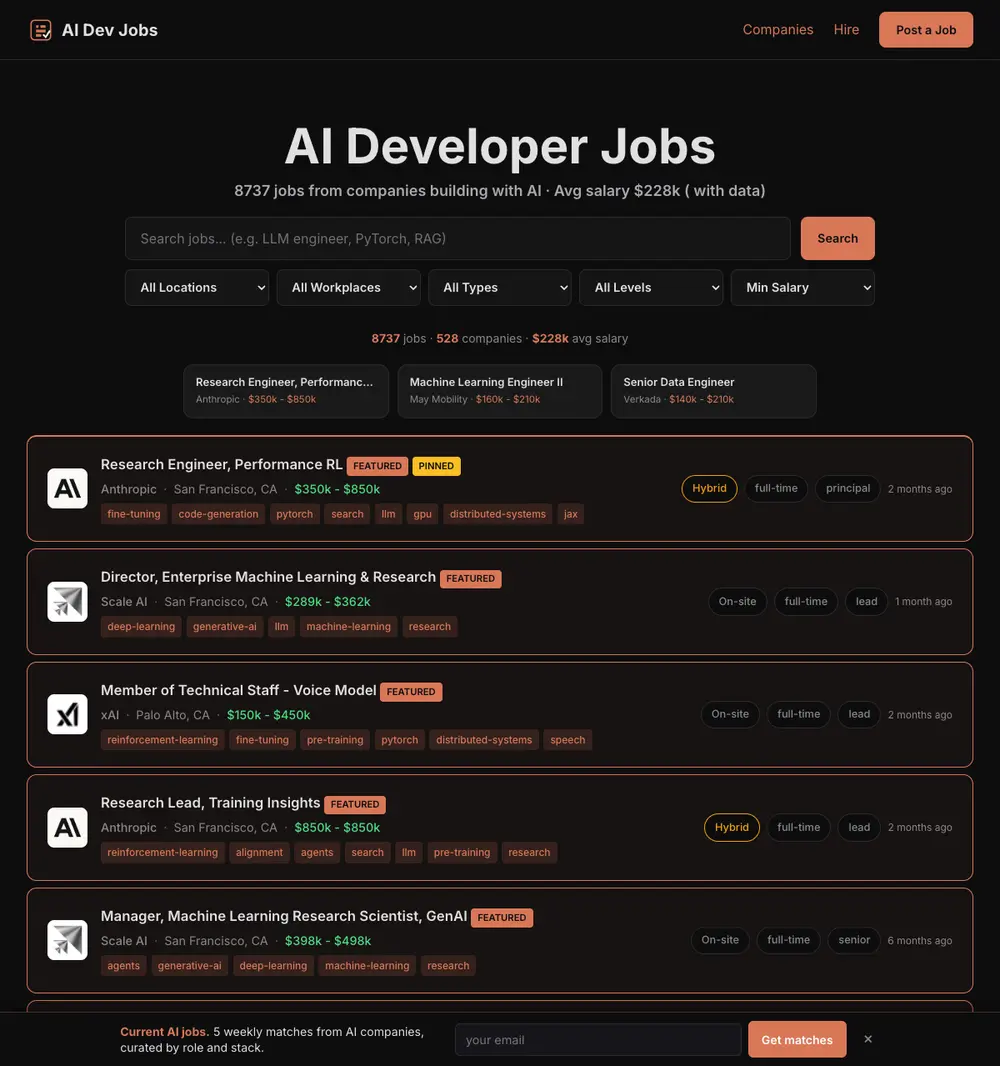The image size is (1000, 1066).
Task: Go to Companies page
Action: pyautogui.click(x=778, y=29)
